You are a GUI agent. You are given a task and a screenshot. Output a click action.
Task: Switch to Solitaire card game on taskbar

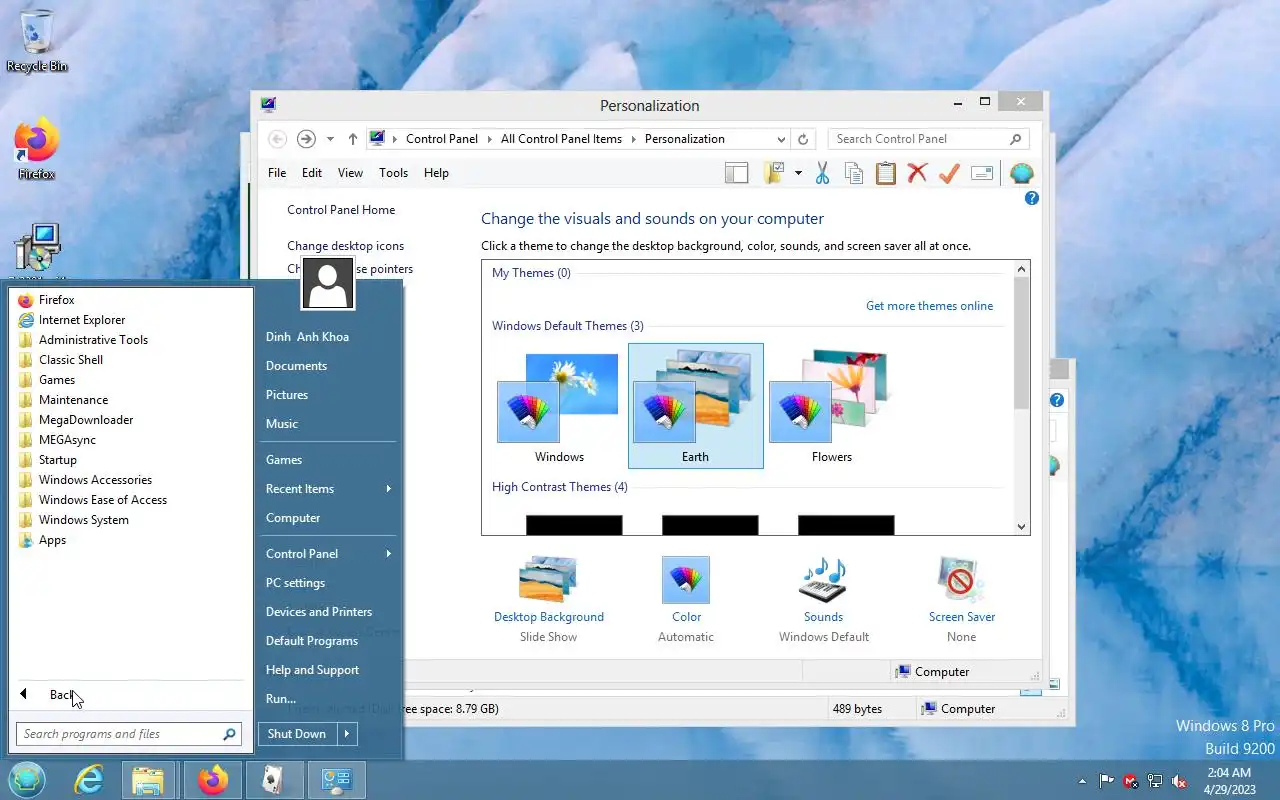(273, 780)
